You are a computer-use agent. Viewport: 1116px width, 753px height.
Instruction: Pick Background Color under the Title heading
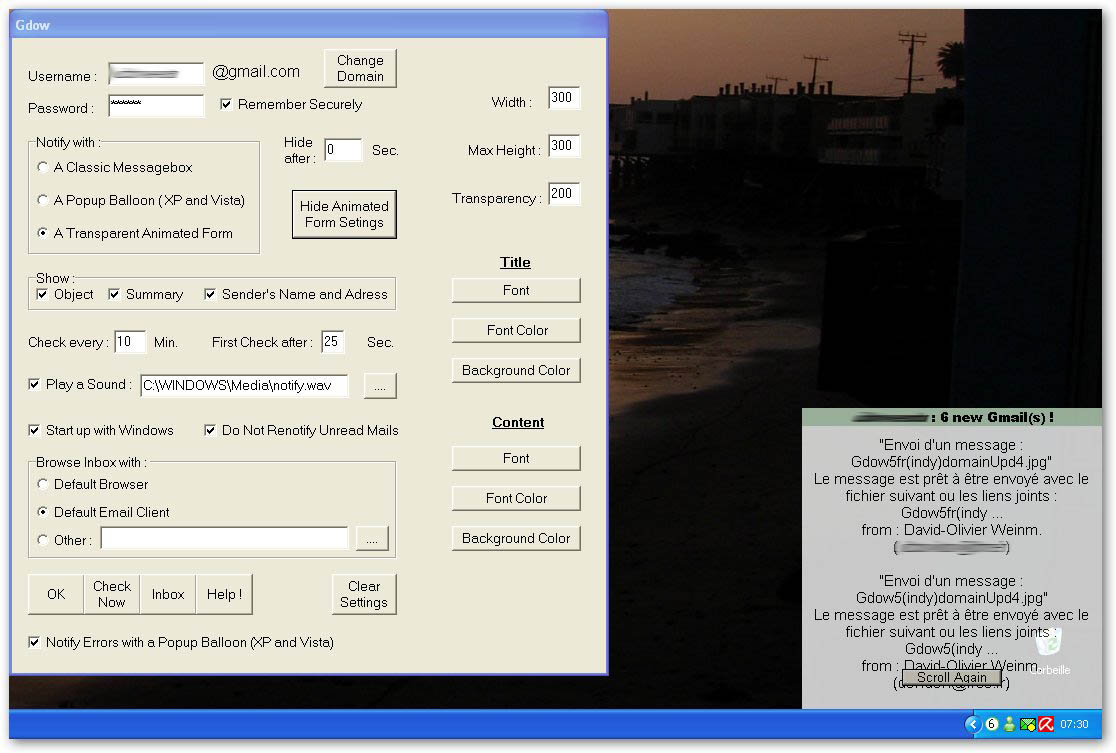(x=516, y=370)
